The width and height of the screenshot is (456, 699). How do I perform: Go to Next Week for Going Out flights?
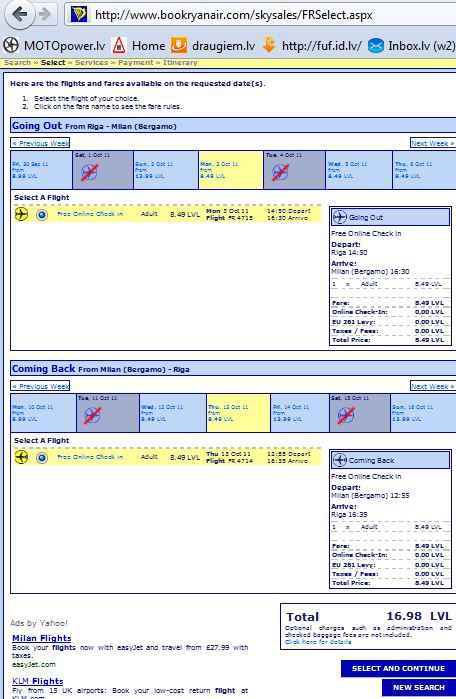432,143
